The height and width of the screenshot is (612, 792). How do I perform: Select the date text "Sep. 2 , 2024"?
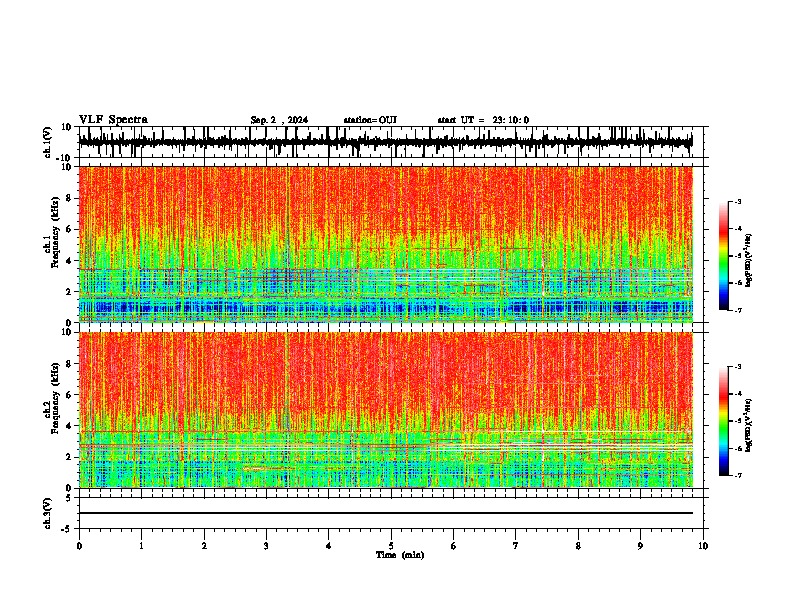(279, 120)
